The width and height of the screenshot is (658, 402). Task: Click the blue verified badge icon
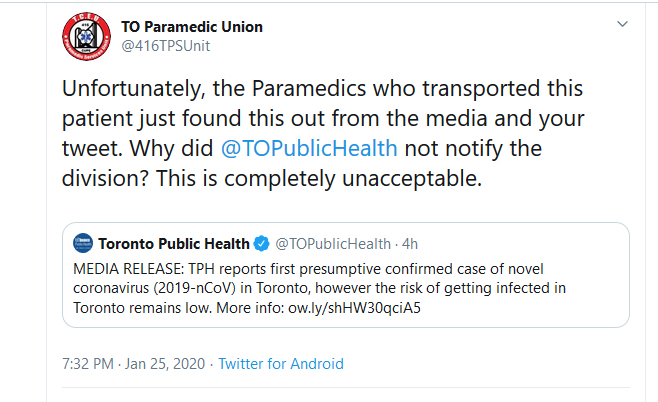(x=261, y=244)
